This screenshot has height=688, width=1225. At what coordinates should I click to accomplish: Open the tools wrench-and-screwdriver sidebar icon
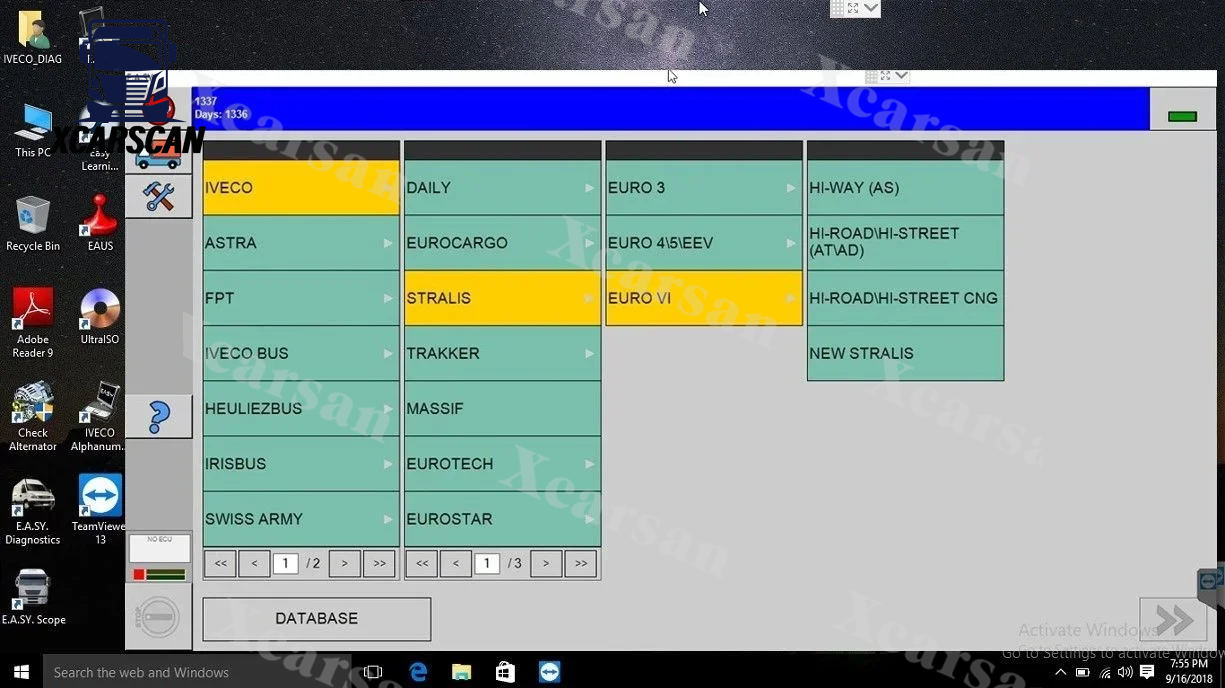coord(159,196)
